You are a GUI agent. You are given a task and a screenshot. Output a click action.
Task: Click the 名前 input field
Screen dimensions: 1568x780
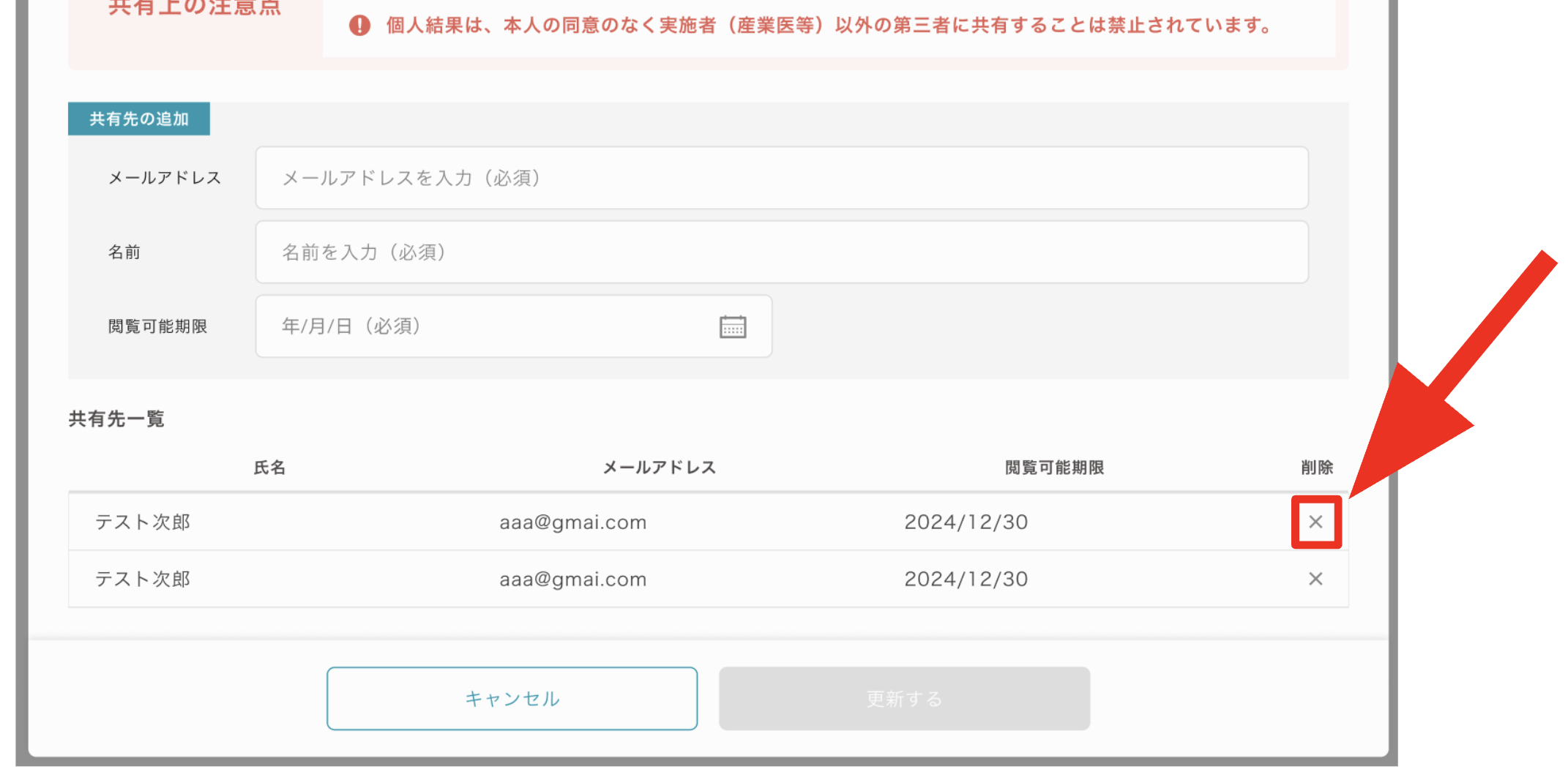(x=782, y=252)
